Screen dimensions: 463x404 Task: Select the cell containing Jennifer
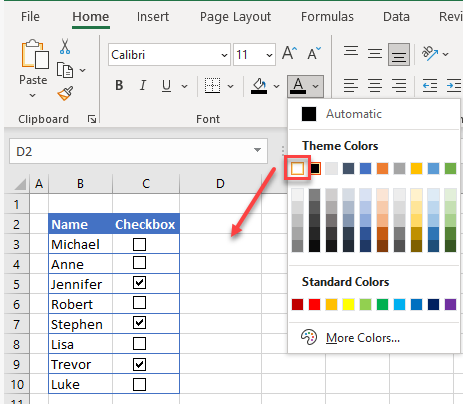point(80,284)
